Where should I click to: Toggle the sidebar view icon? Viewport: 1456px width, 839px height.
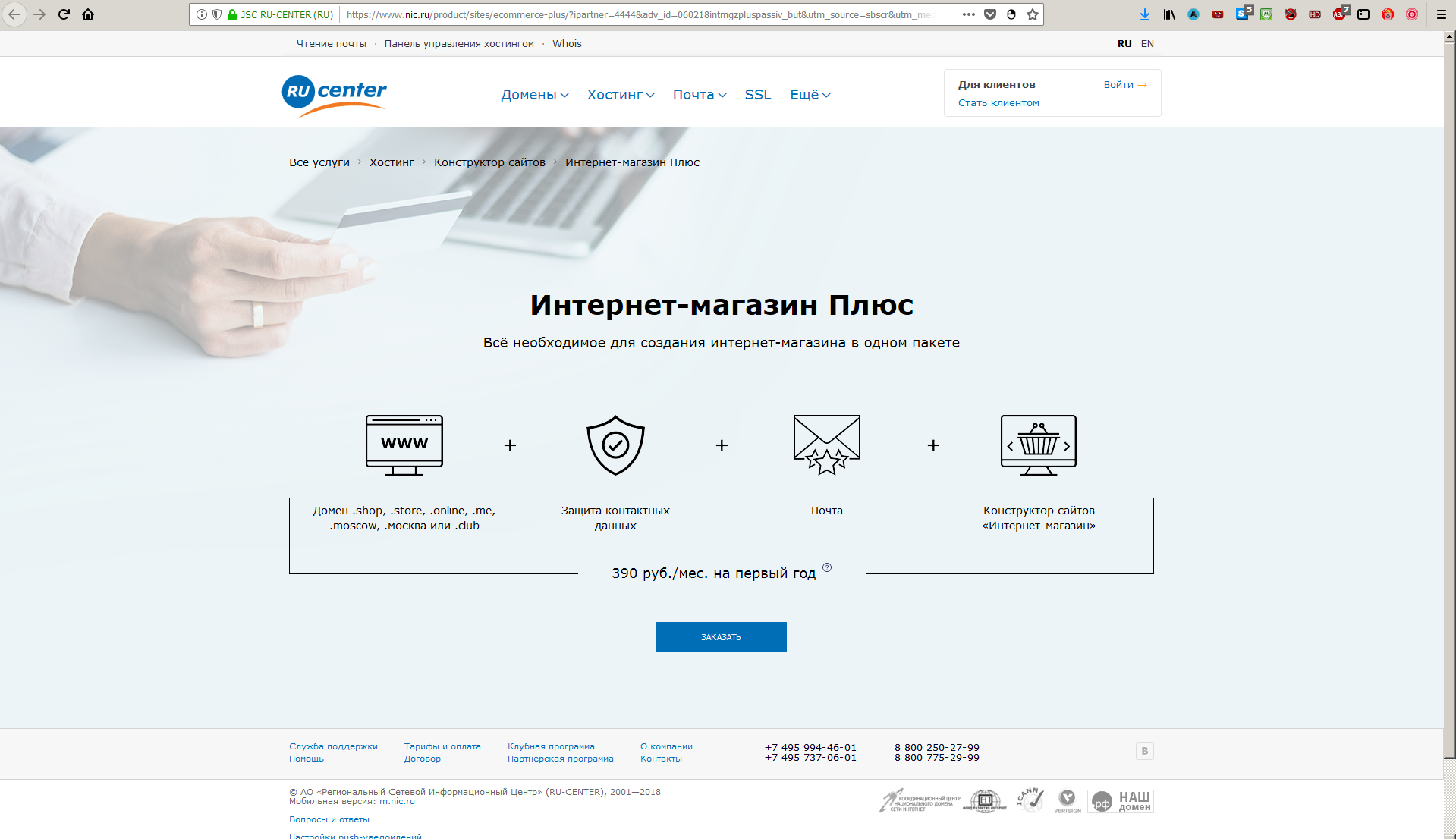[1363, 14]
